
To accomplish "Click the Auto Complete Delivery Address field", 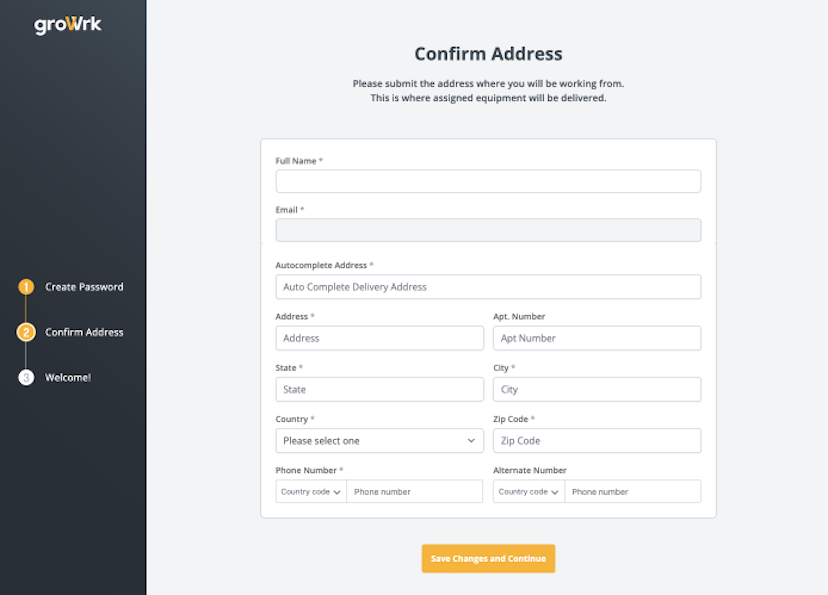I will click(x=488, y=287).
